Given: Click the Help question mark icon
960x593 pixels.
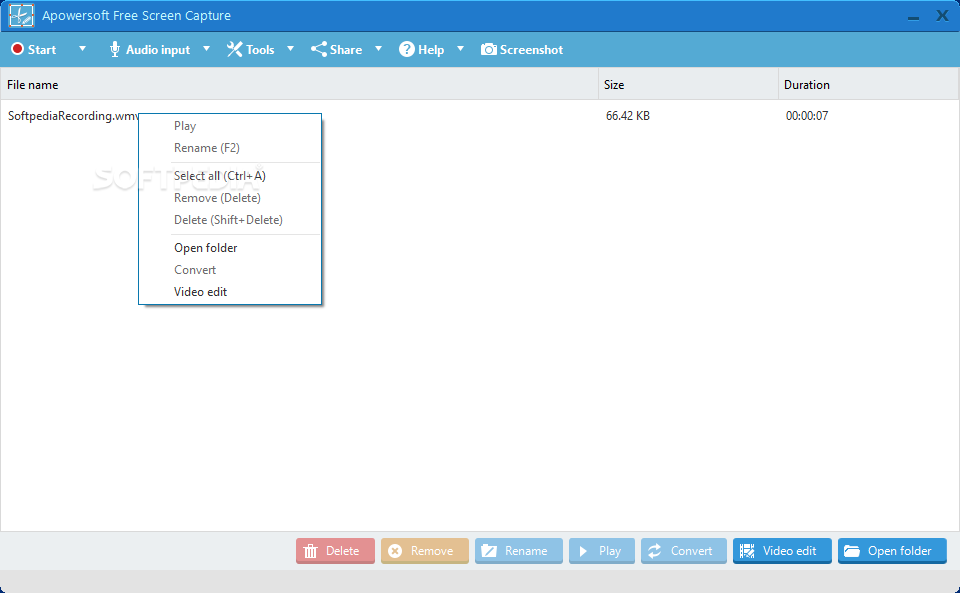Looking at the screenshot, I should [x=407, y=50].
